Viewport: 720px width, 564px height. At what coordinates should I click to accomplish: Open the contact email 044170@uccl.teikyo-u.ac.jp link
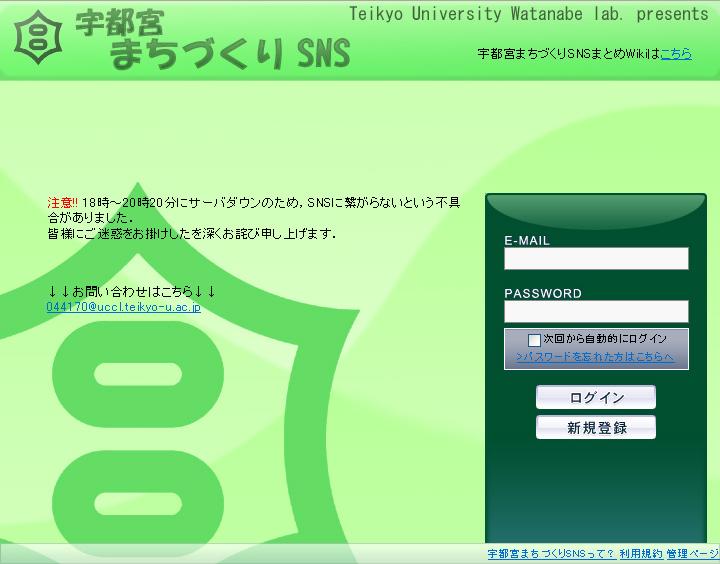[124, 307]
